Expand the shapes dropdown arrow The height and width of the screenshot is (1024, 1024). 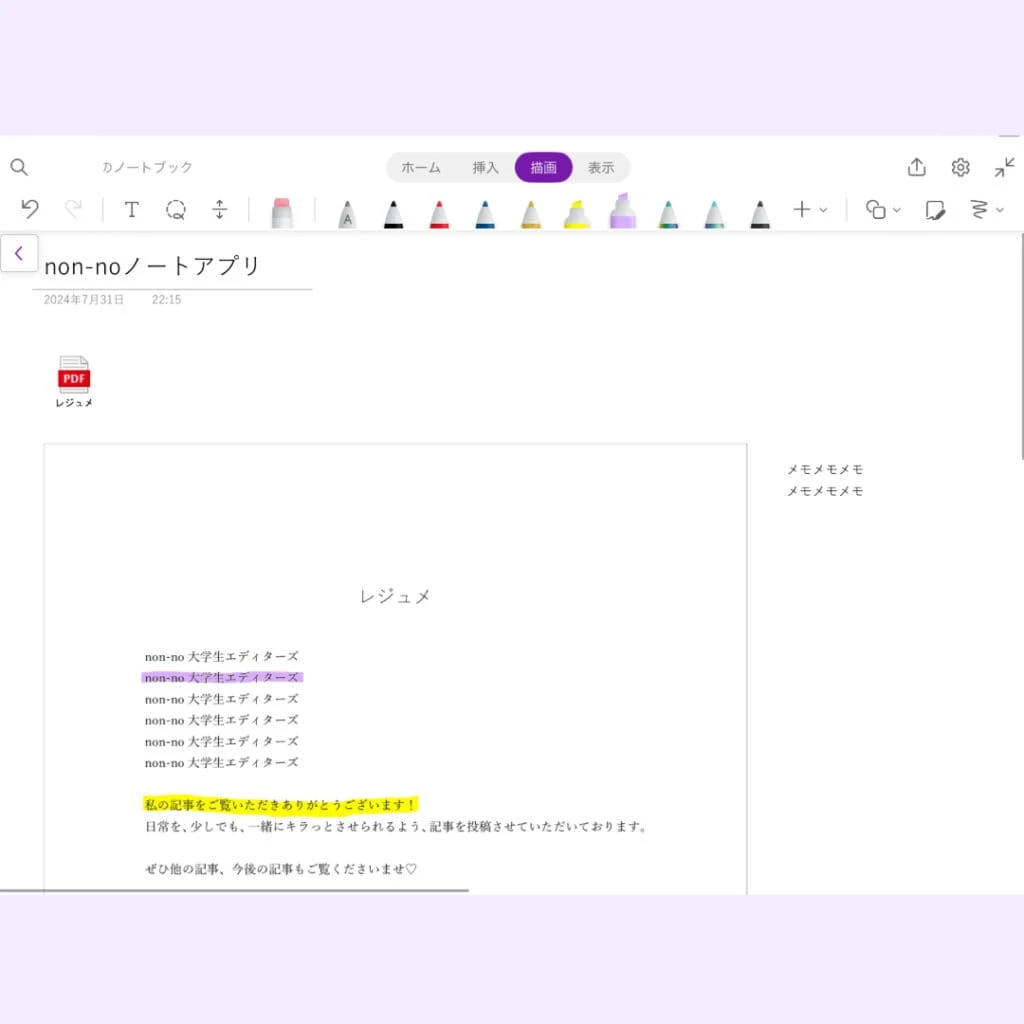point(897,210)
